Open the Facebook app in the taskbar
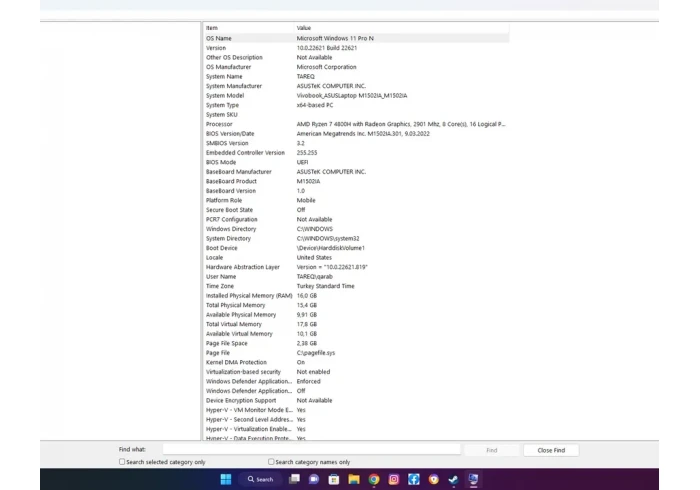Image resolution: width=700 pixels, height=490 pixels. (414, 479)
